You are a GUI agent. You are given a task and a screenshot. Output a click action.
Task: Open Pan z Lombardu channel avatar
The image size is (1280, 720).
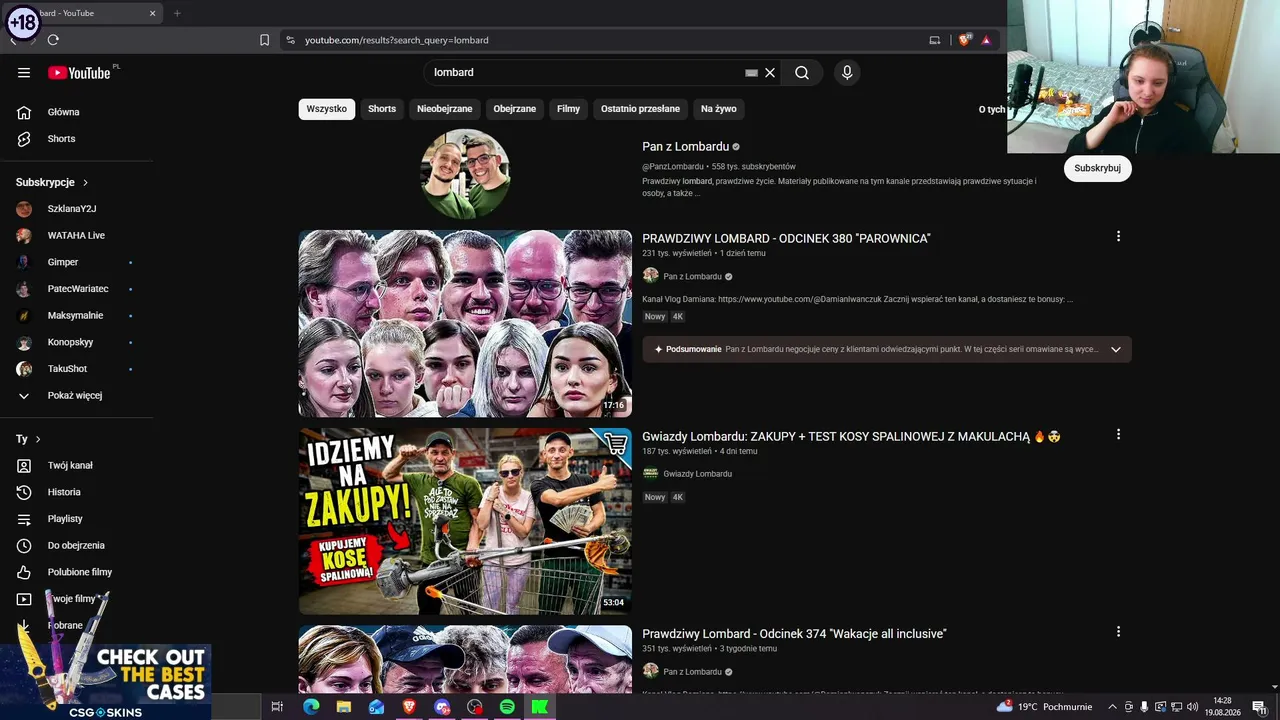click(465, 174)
